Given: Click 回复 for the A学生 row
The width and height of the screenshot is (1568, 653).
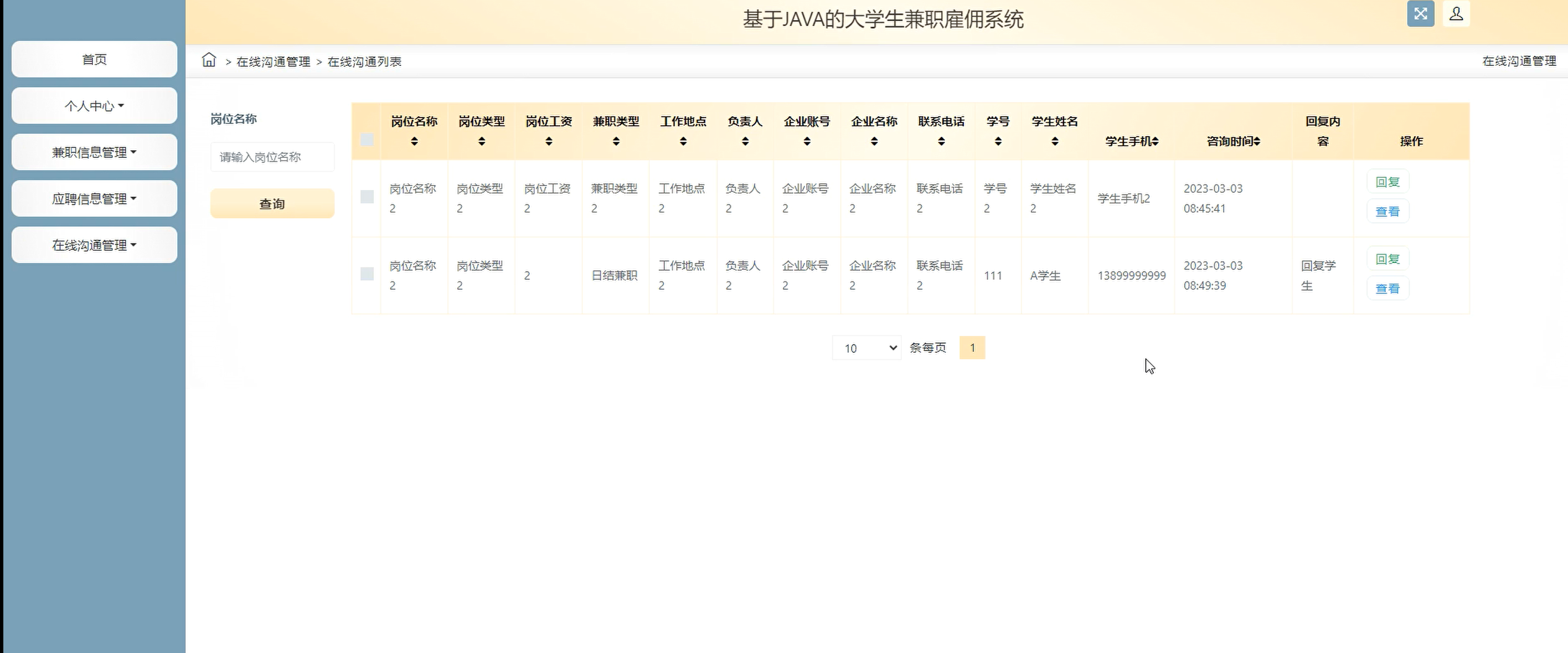Looking at the screenshot, I should point(1388,259).
